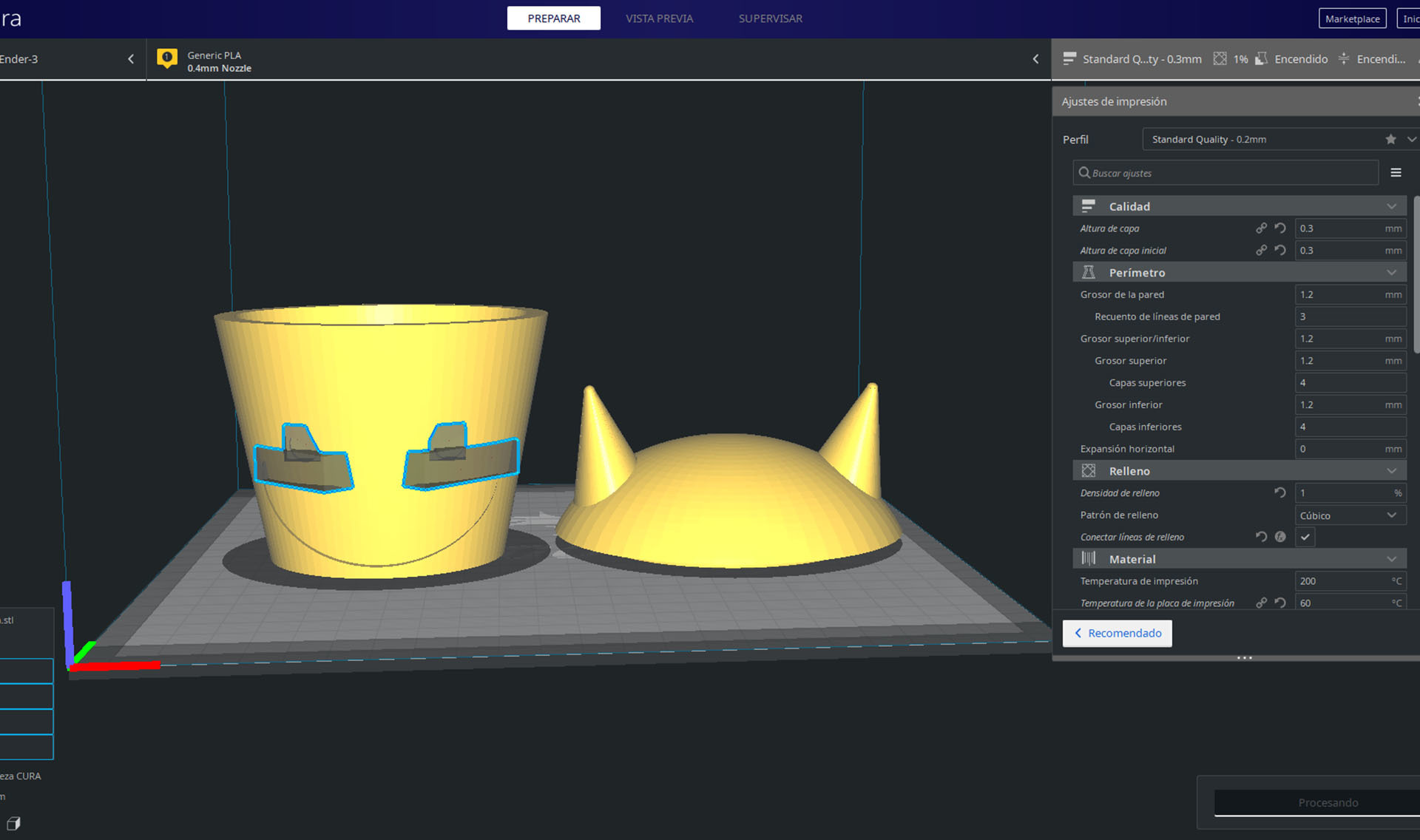The height and width of the screenshot is (840, 1420).
Task: Reset the Conectar líneas de relleno setting
Action: coord(1261,537)
